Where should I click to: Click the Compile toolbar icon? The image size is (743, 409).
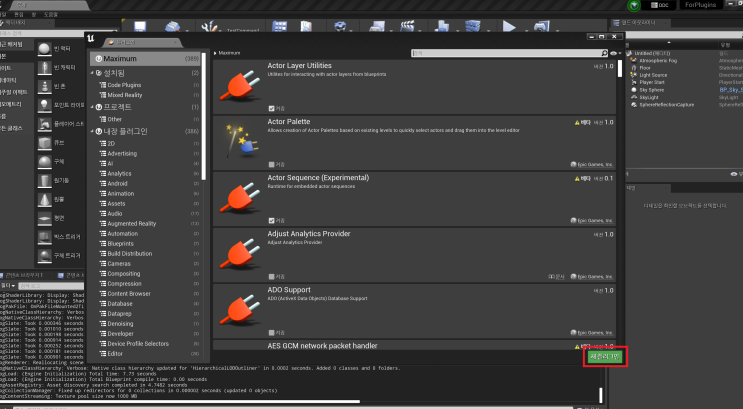pos(472,27)
